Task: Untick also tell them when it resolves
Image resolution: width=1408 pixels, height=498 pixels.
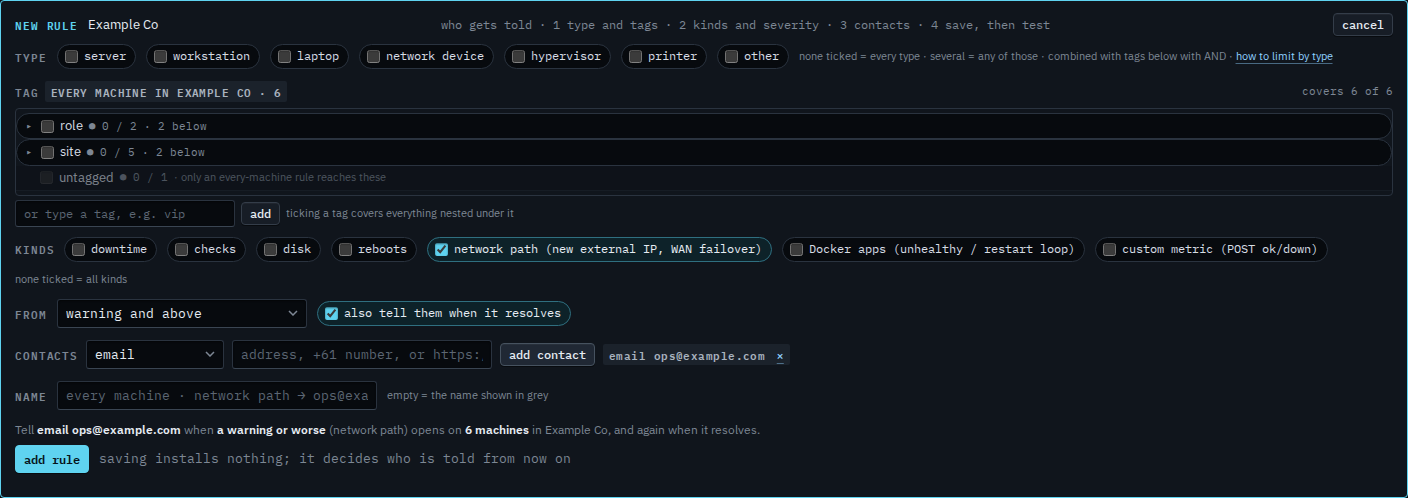Action: pyautogui.click(x=331, y=313)
